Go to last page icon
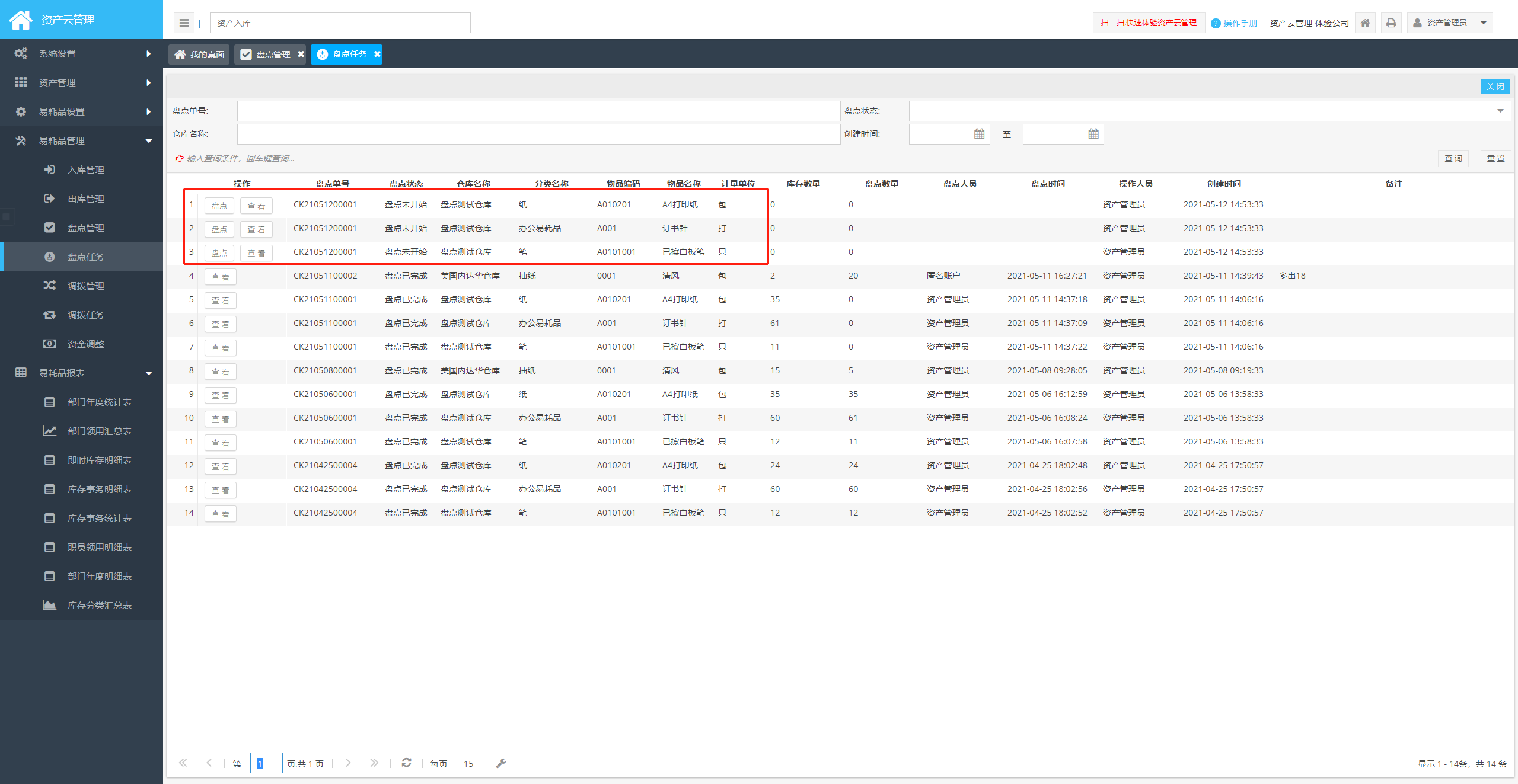The height and width of the screenshot is (784, 1518). 374,763
